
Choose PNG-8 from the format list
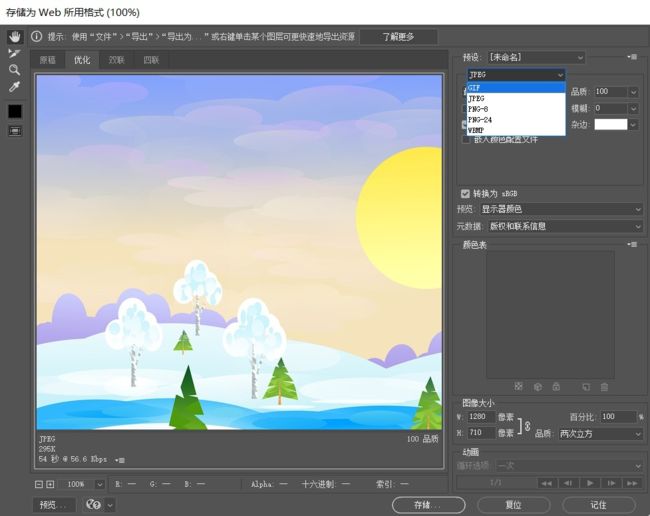coord(516,109)
